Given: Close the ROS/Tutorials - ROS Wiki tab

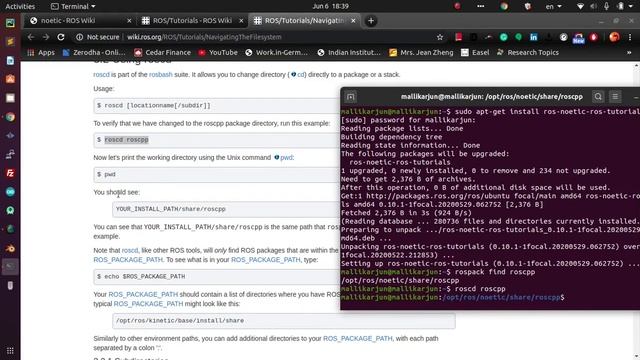Looking at the screenshot, I should tap(241, 20).
